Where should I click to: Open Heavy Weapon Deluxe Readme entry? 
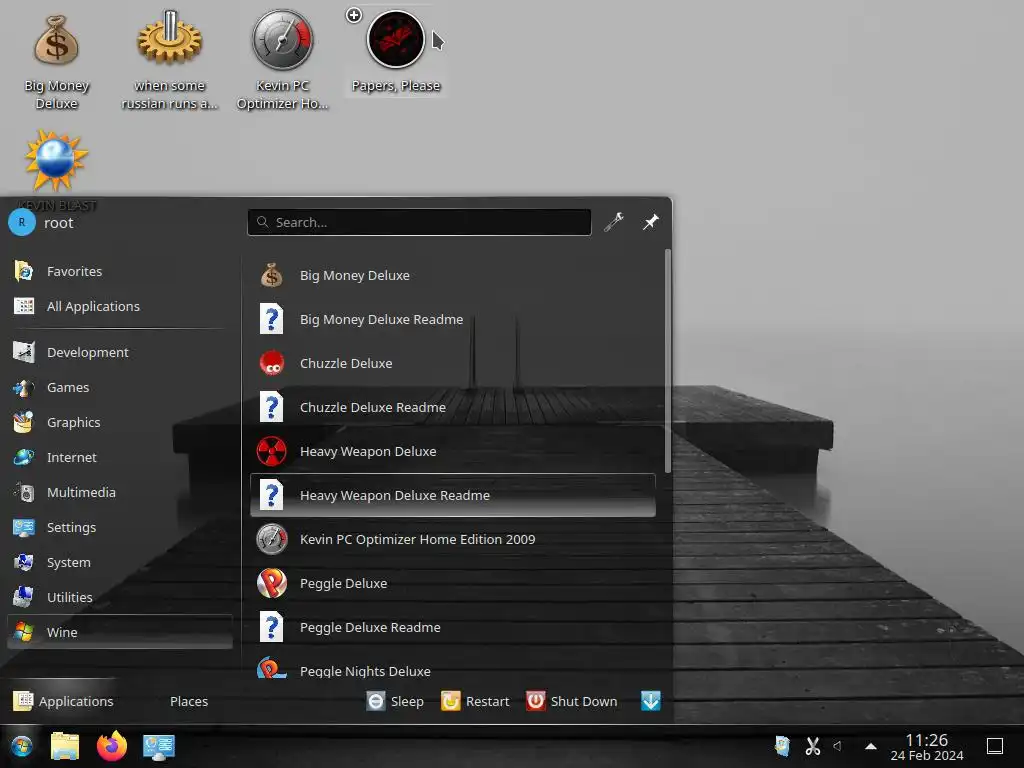(x=453, y=495)
